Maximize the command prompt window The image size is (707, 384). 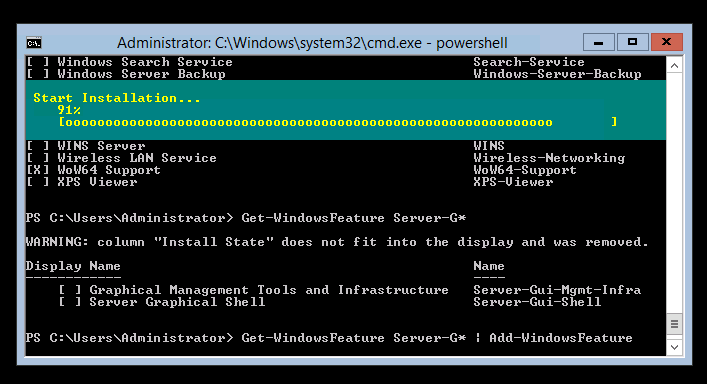tap(632, 42)
